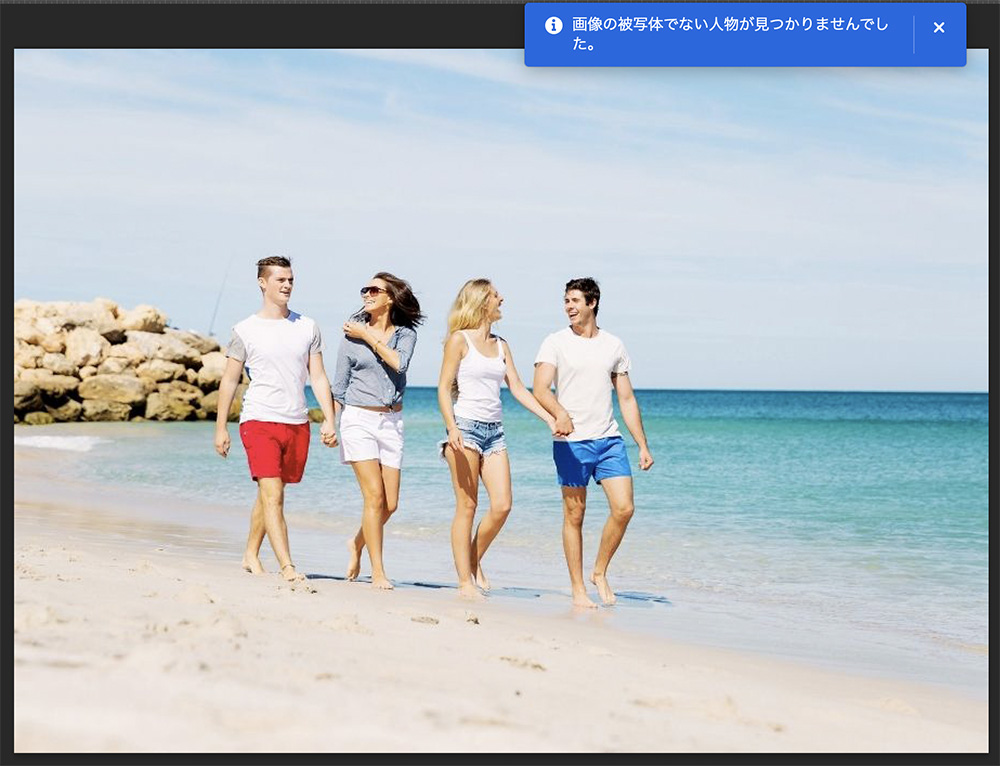Select the white t-shirt of the leftmost man
Screen dimensions: 1000x766
[x=276, y=366]
